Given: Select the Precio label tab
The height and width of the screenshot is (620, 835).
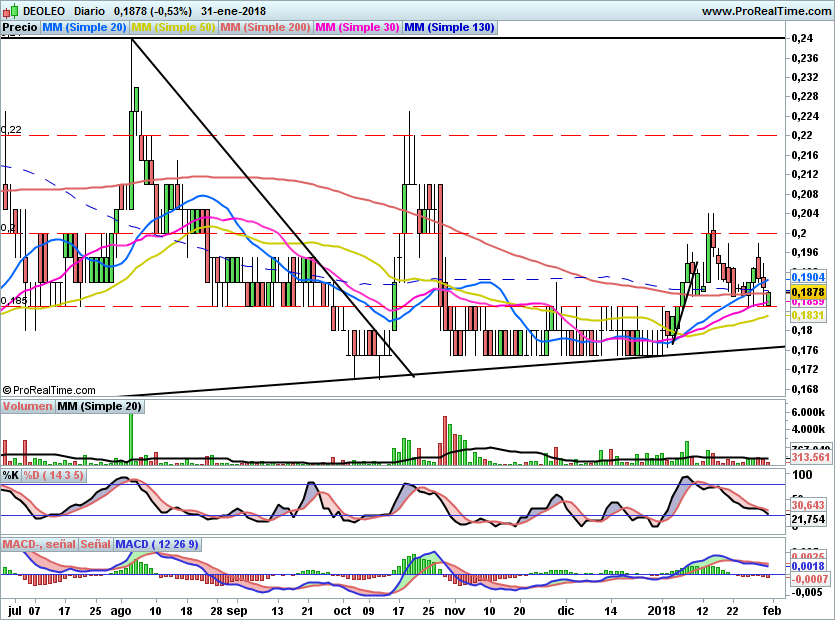Looking at the screenshot, I should pyautogui.click(x=20, y=28).
